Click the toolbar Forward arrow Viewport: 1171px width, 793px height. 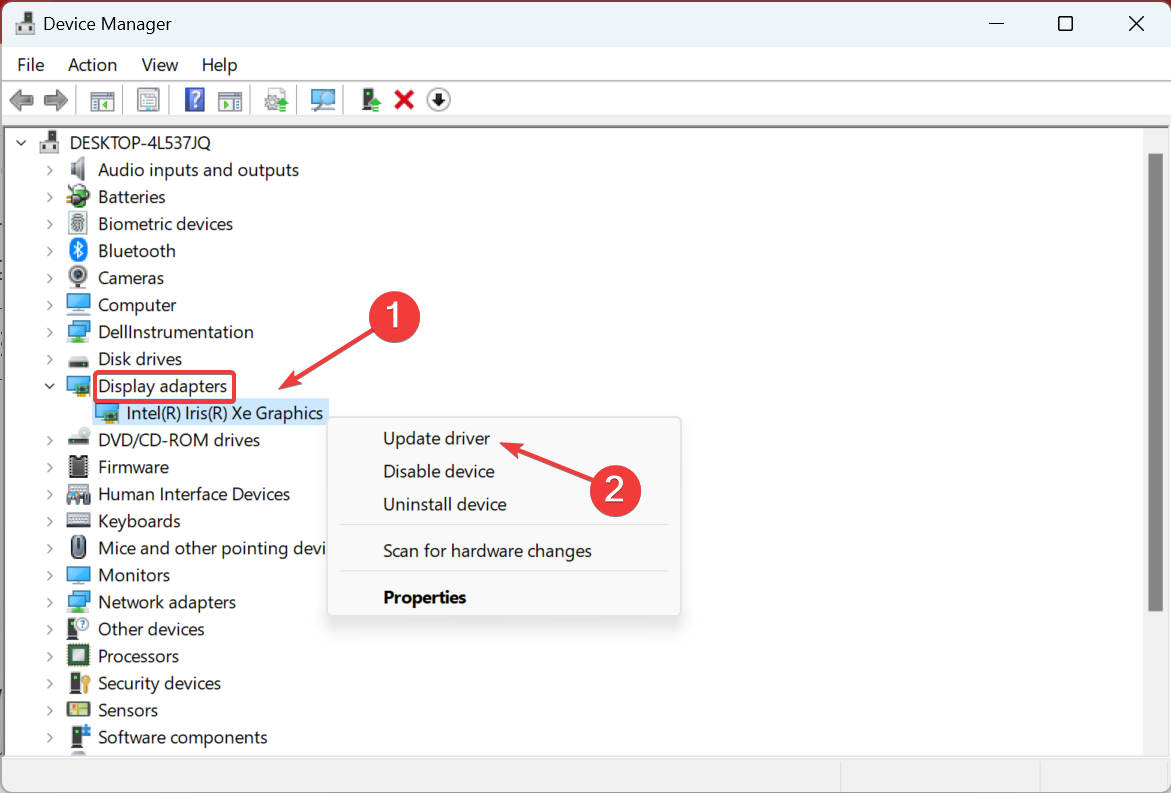[x=56, y=100]
